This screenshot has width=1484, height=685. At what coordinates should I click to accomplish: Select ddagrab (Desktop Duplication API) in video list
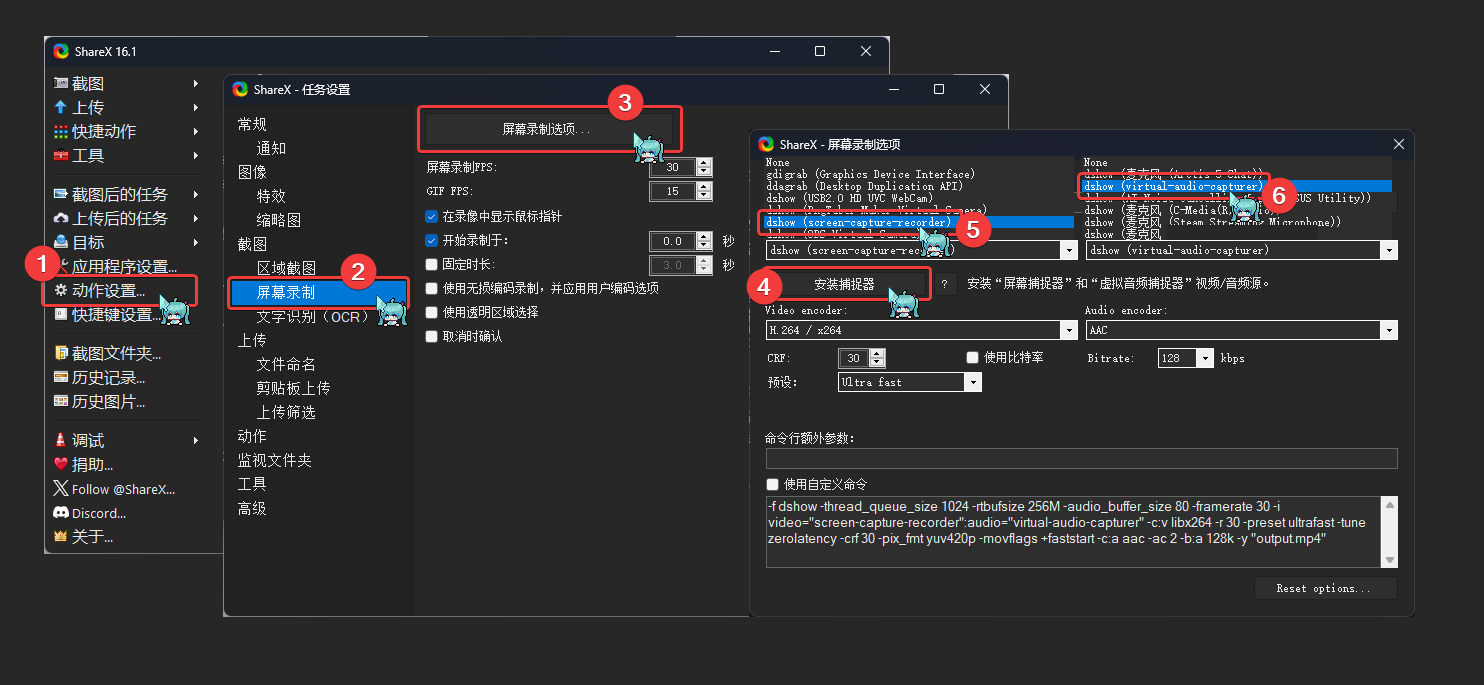coord(864,186)
